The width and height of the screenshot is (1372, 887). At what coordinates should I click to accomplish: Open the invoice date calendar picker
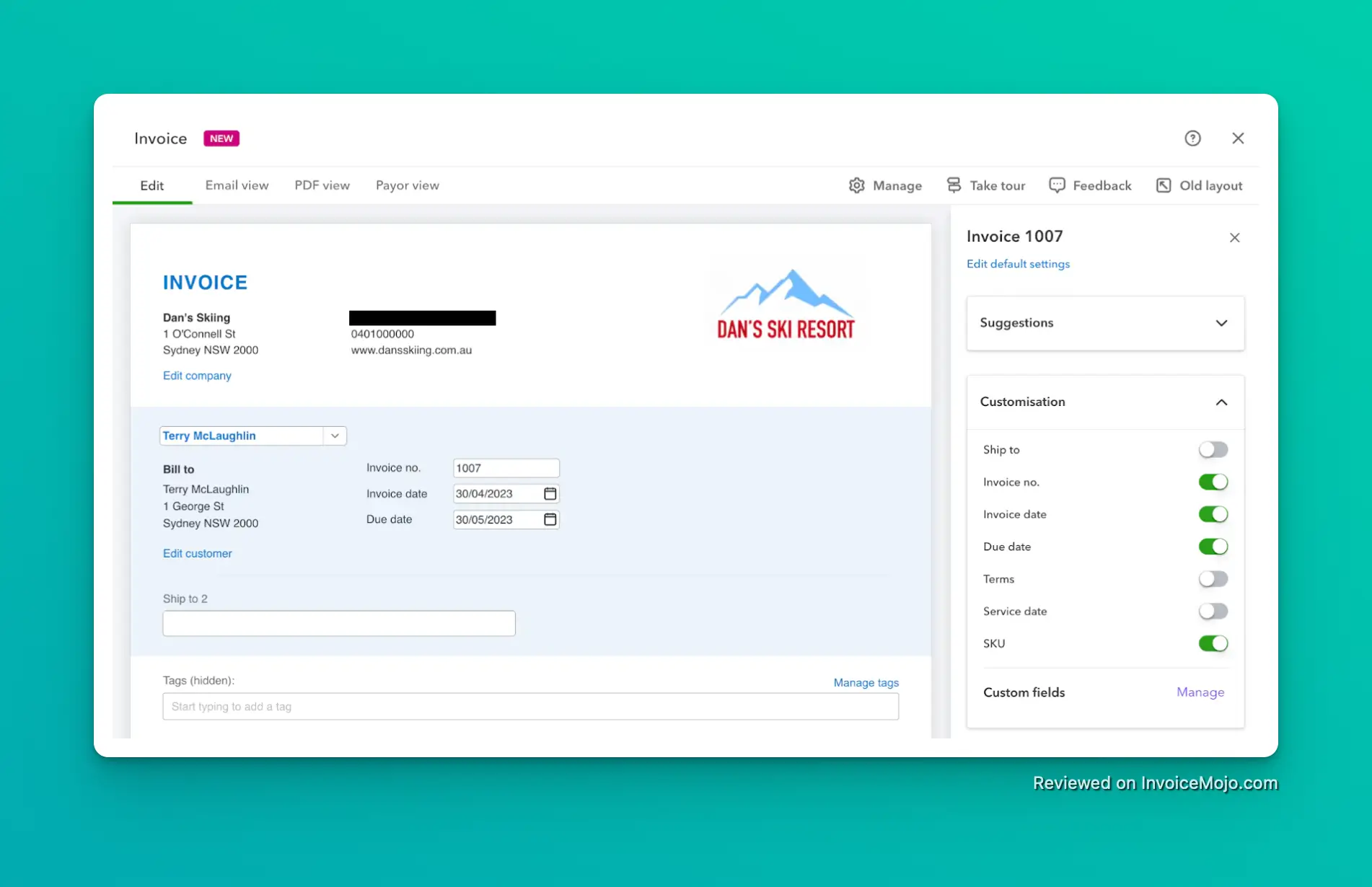549,493
